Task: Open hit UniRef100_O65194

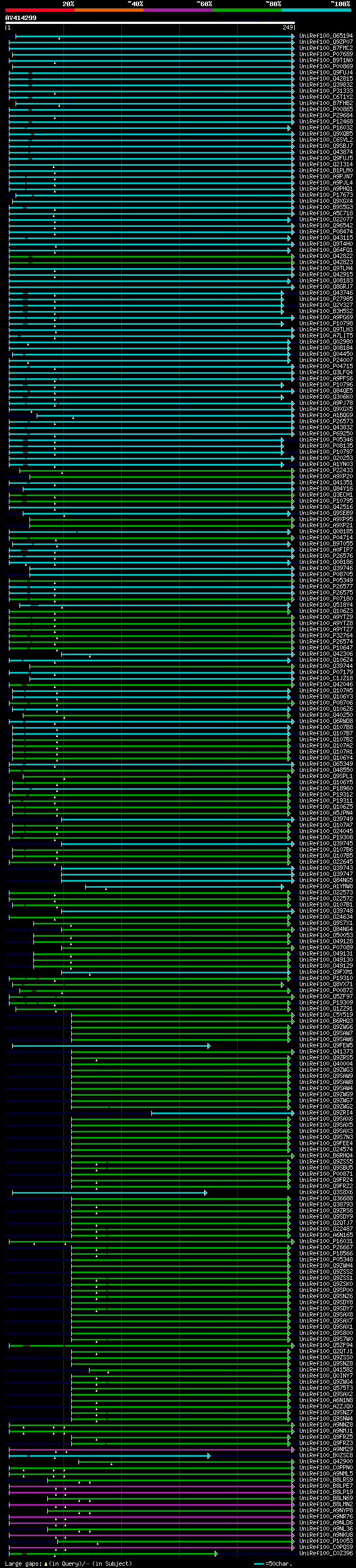Action: [x=326, y=36]
